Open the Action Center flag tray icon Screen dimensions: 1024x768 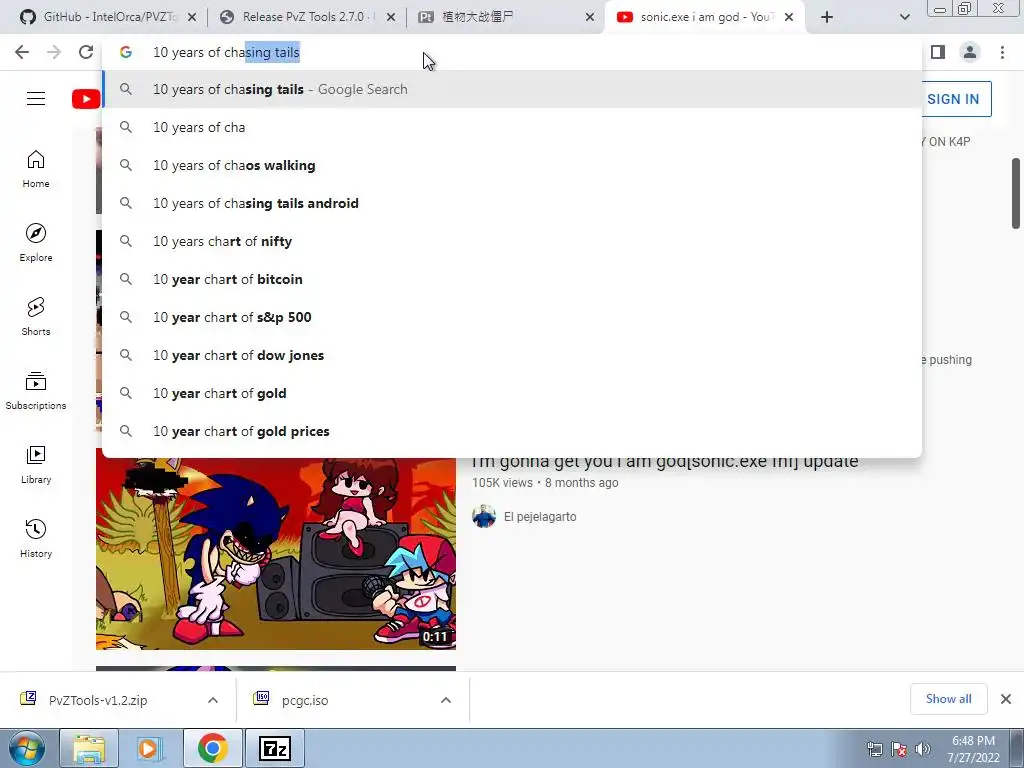pos(899,749)
